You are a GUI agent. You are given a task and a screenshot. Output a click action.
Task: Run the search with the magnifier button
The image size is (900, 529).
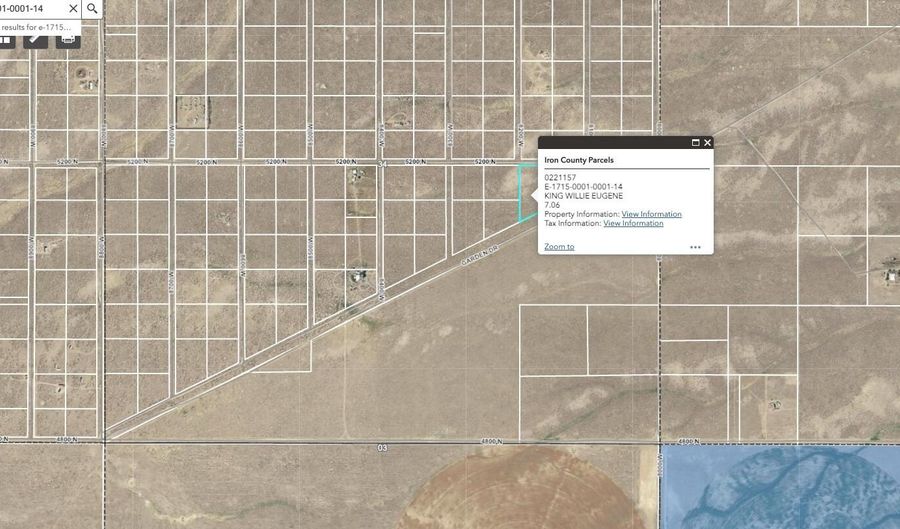tap(92, 9)
